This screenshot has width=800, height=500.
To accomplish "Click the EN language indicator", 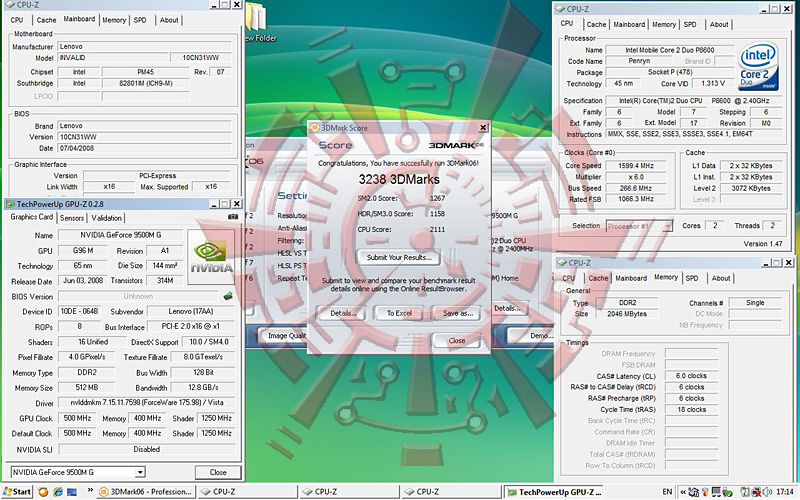I will (667, 492).
